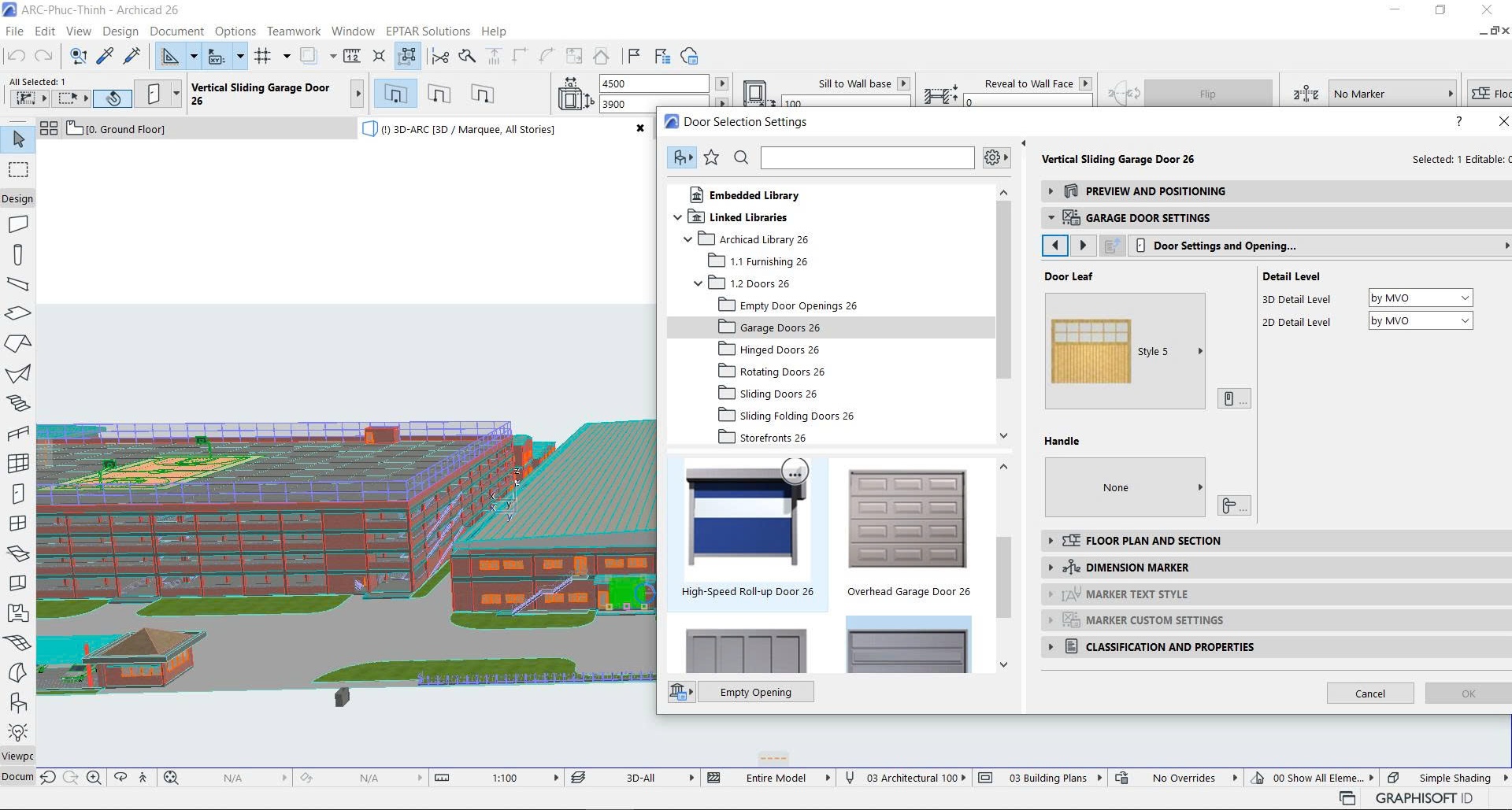Activate the Marquee tool
This screenshot has height=810, width=1512.
click(17, 169)
